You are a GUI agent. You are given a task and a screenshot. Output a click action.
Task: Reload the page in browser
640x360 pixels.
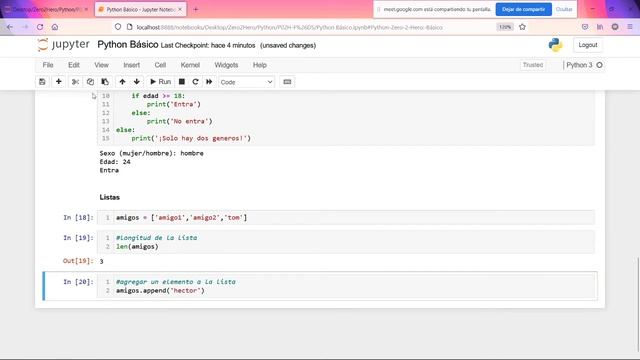pyautogui.click(x=40, y=27)
